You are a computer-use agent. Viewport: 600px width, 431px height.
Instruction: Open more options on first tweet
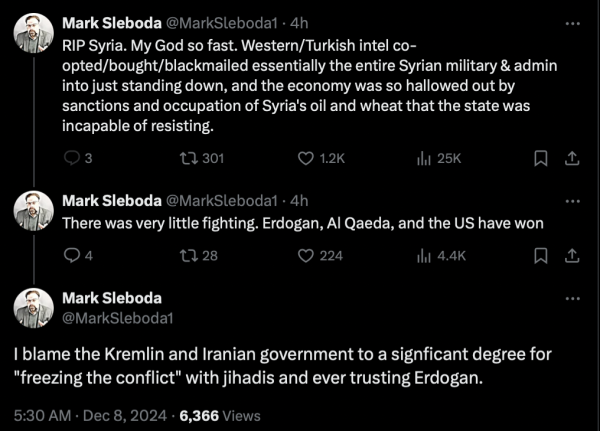click(x=572, y=24)
